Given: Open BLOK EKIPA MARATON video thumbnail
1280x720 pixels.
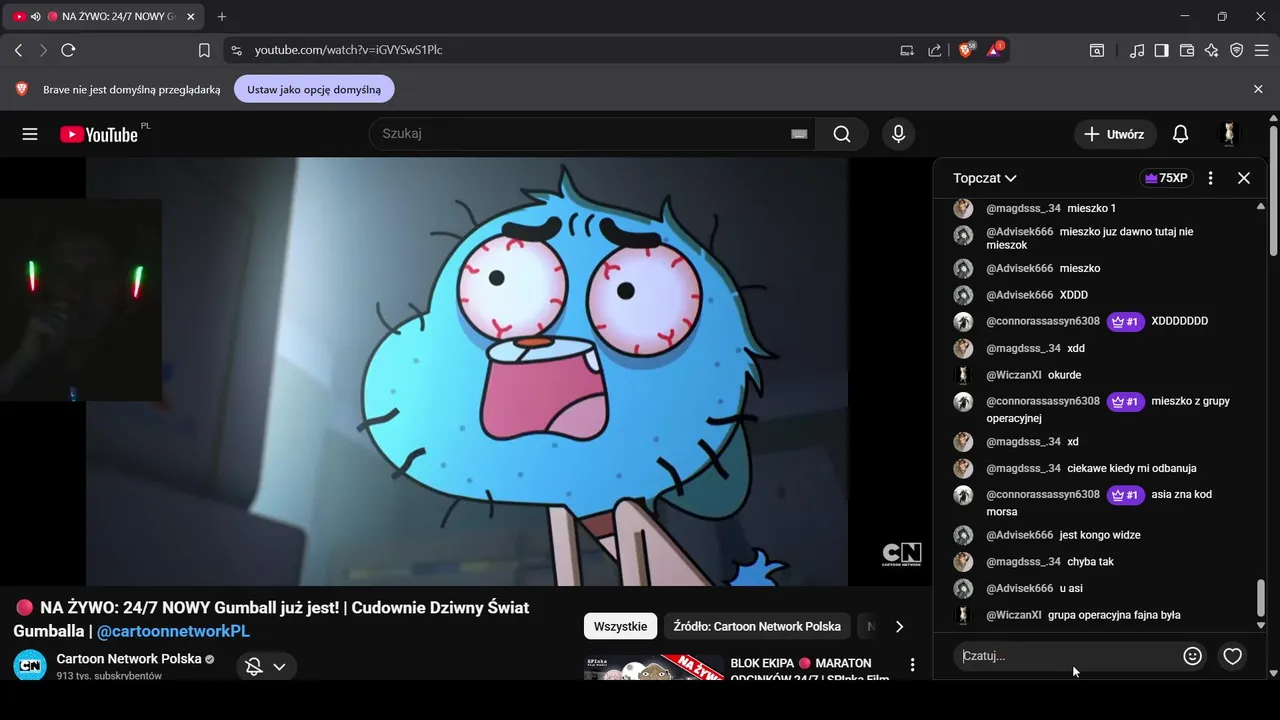Looking at the screenshot, I should [x=654, y=668].
